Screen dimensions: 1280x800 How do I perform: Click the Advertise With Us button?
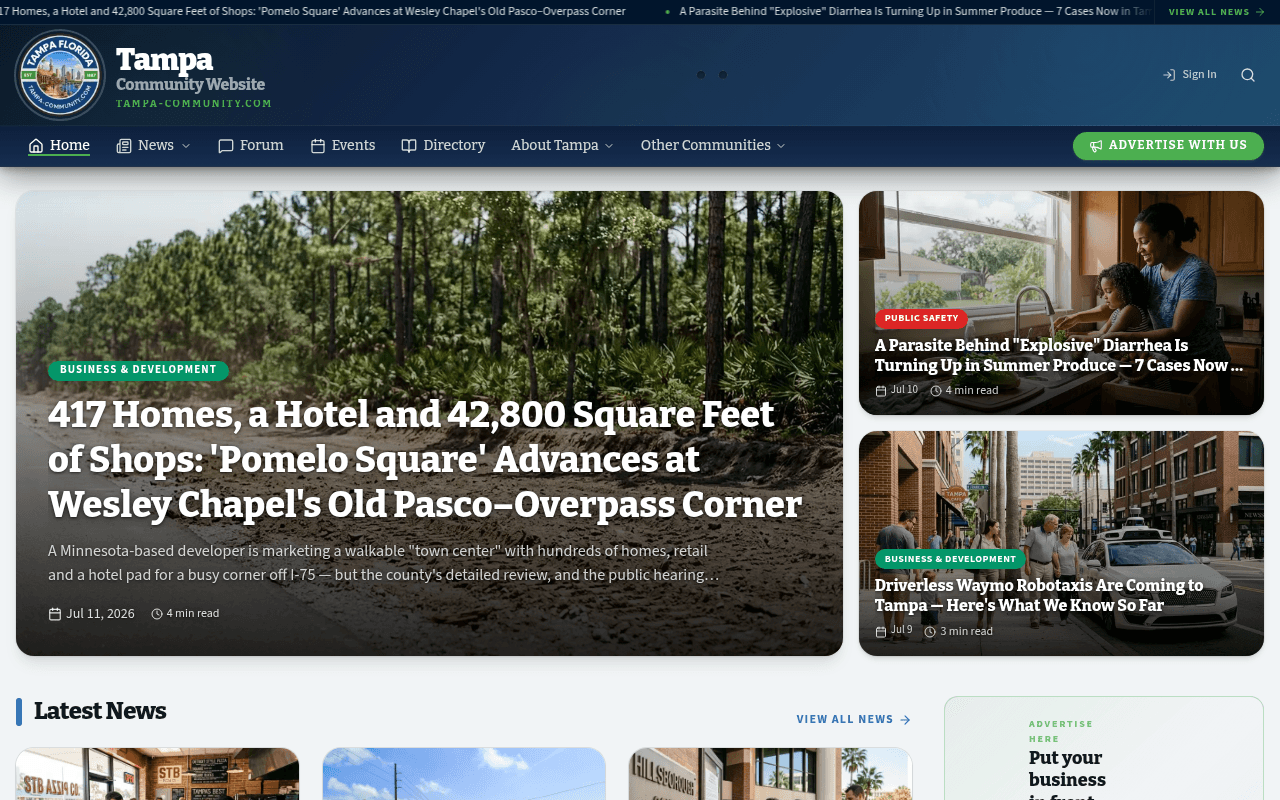pos(1168,146)
